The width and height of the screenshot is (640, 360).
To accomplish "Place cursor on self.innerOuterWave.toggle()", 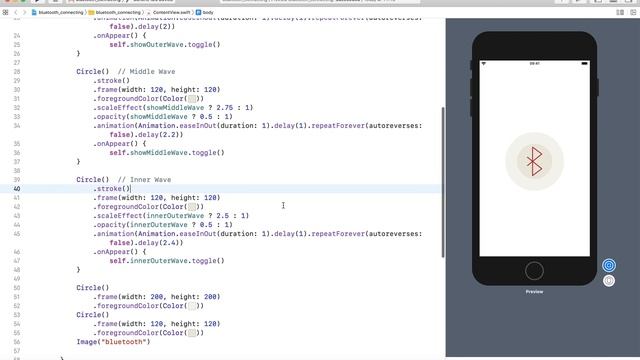I will 167,261.
